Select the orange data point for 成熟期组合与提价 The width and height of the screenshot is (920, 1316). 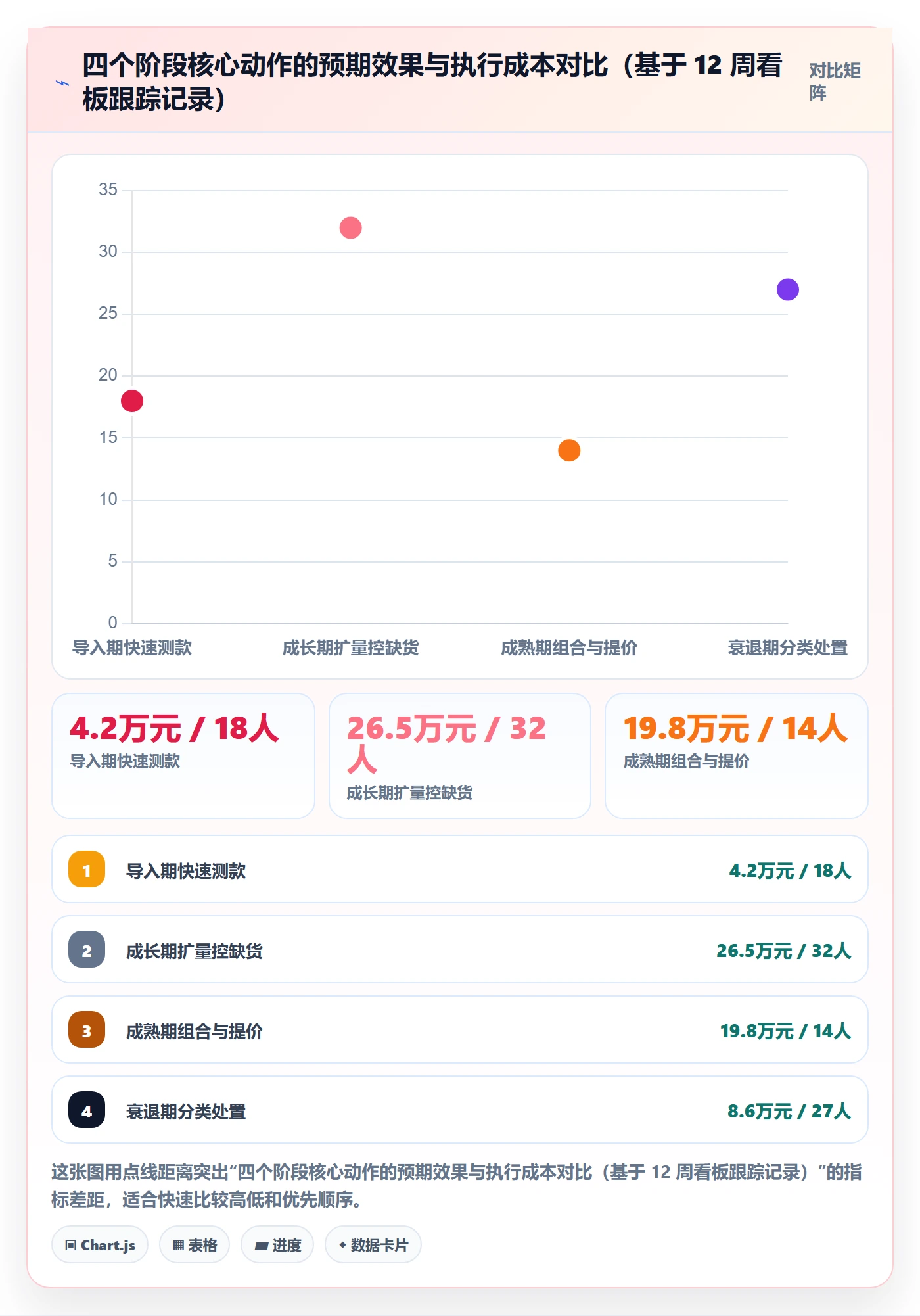click(569, 450)
